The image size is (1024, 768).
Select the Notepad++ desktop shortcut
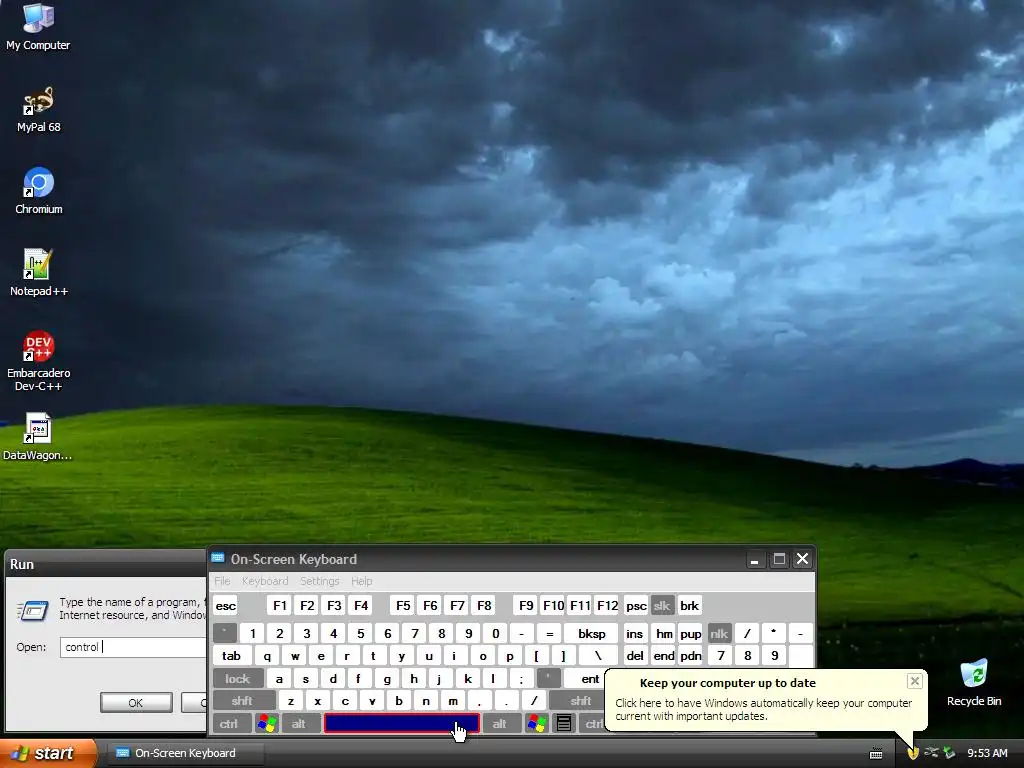click(x=39, y=272)
